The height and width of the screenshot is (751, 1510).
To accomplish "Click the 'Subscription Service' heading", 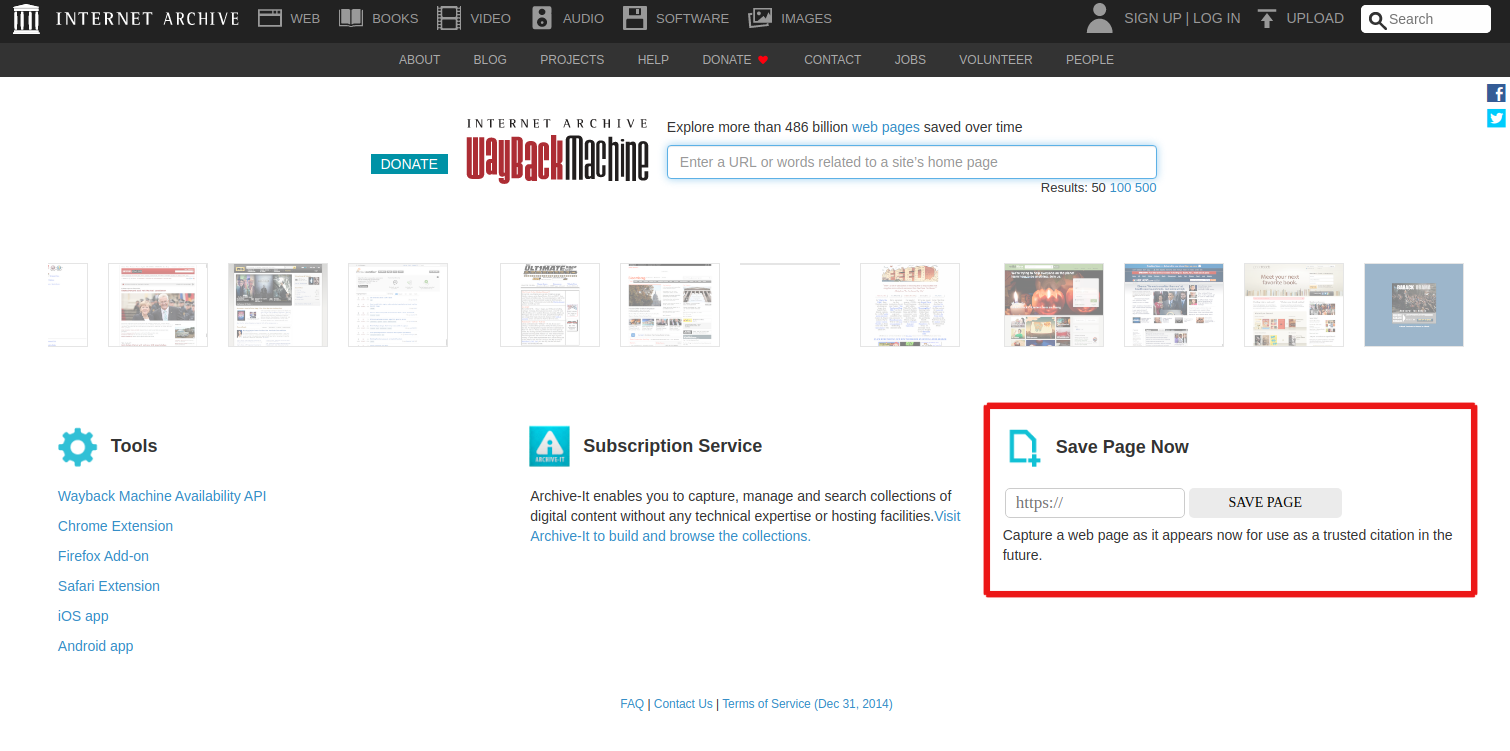I will point(673,446).
